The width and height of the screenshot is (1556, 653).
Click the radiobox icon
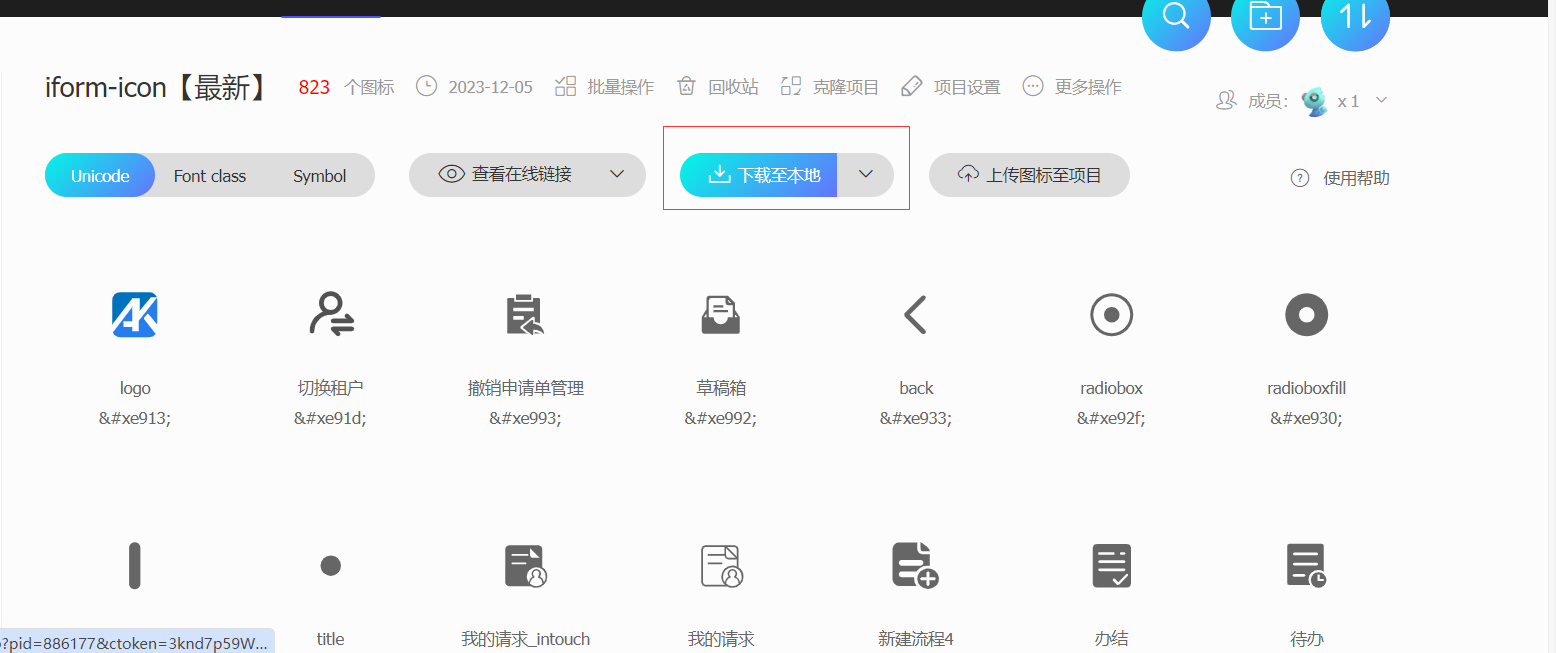[1111, 315]
